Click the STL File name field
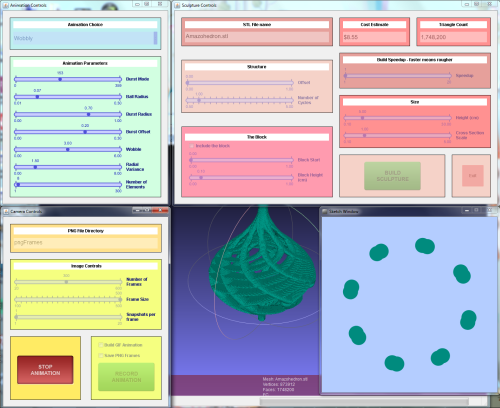 tap(257, 37)
